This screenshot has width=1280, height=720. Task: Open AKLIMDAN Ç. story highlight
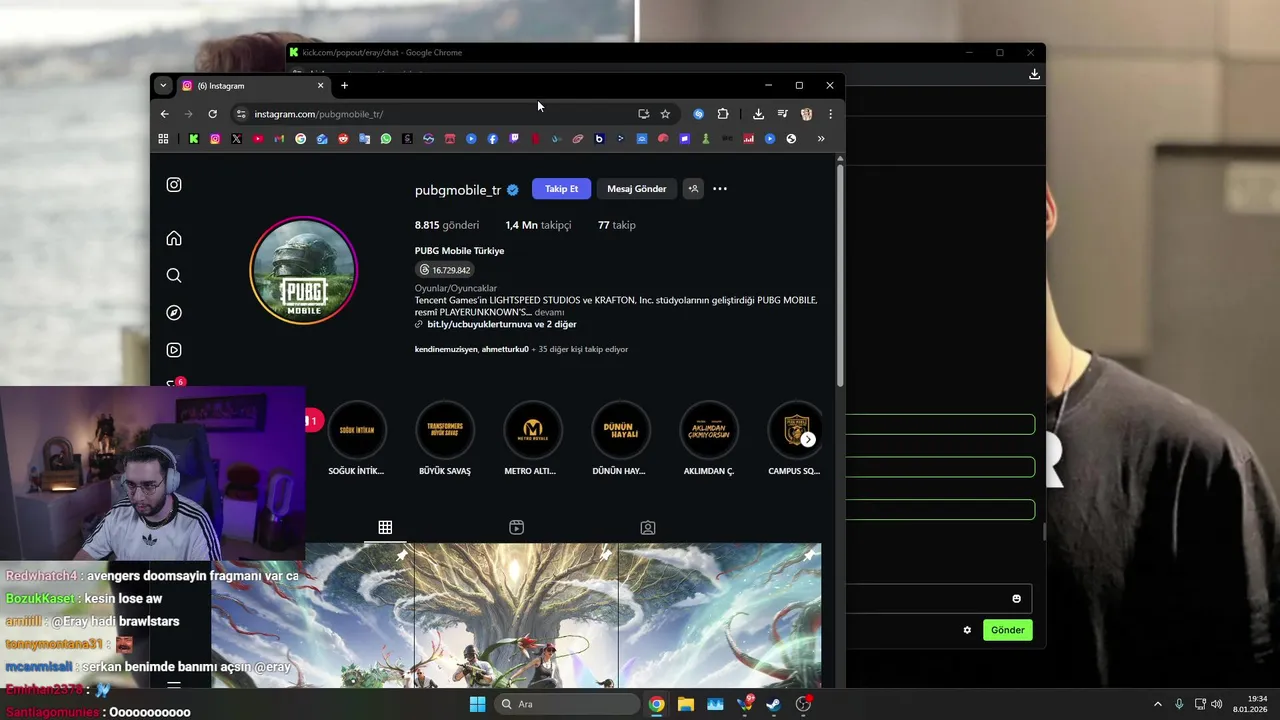coord(708,438)
